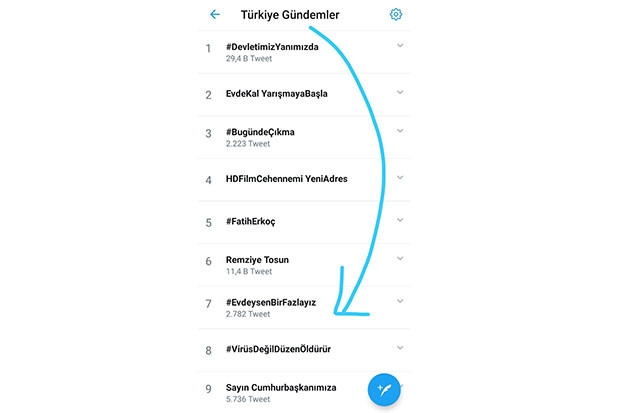620x413 pixels.
Task: View tweets for #EvdeysenBirFazlayız
Action: click(x=273, y=302)
